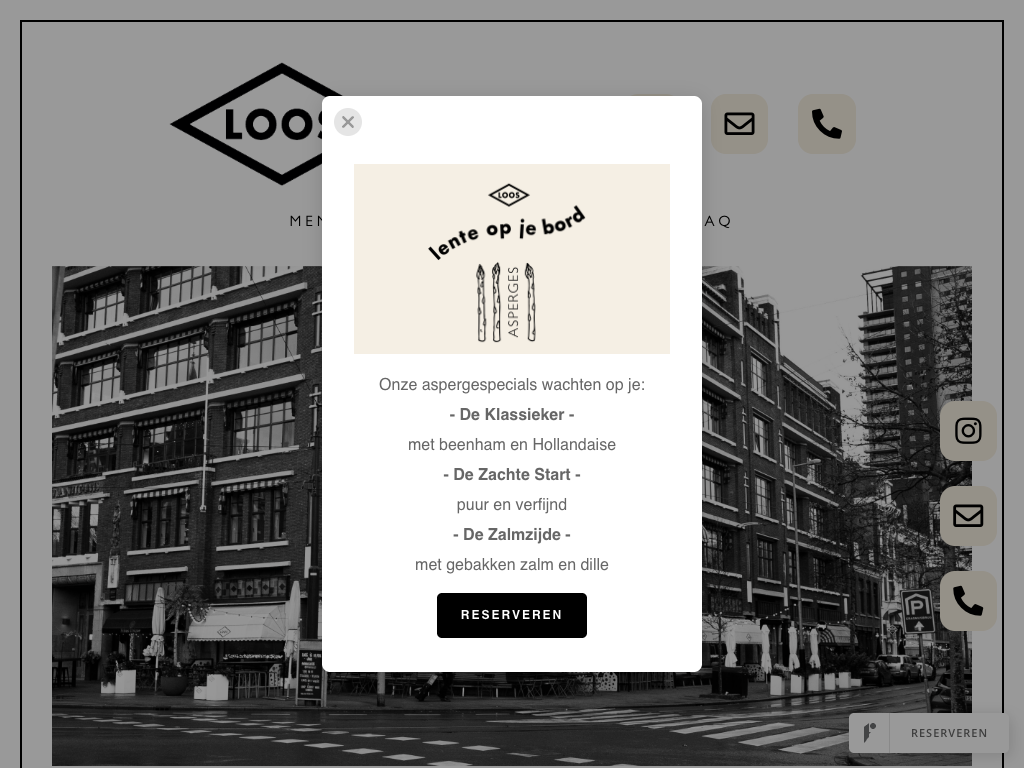Click the ASPERGES asparagus illustration
The width and height of the screenshot is (1024, 768).
click(506, 302)
